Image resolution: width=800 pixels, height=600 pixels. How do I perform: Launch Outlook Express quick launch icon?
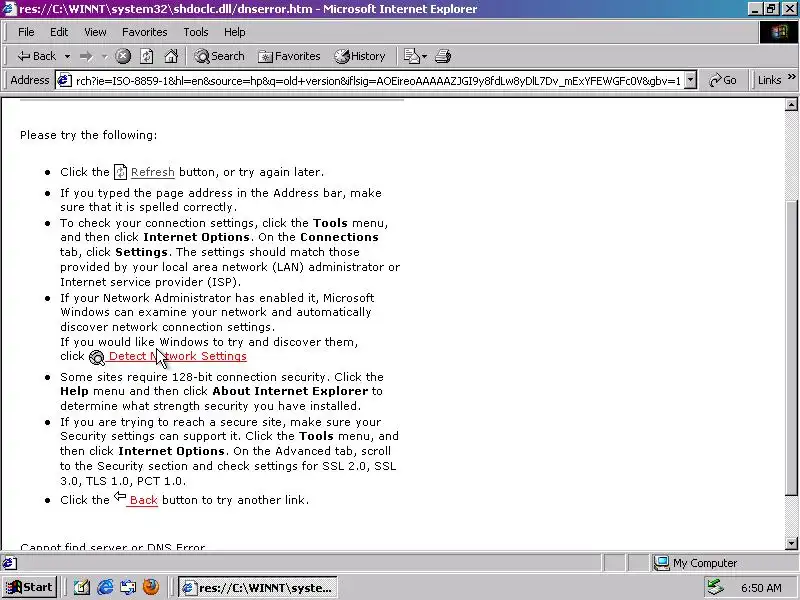pyautogui.click(x=128, y=588)
